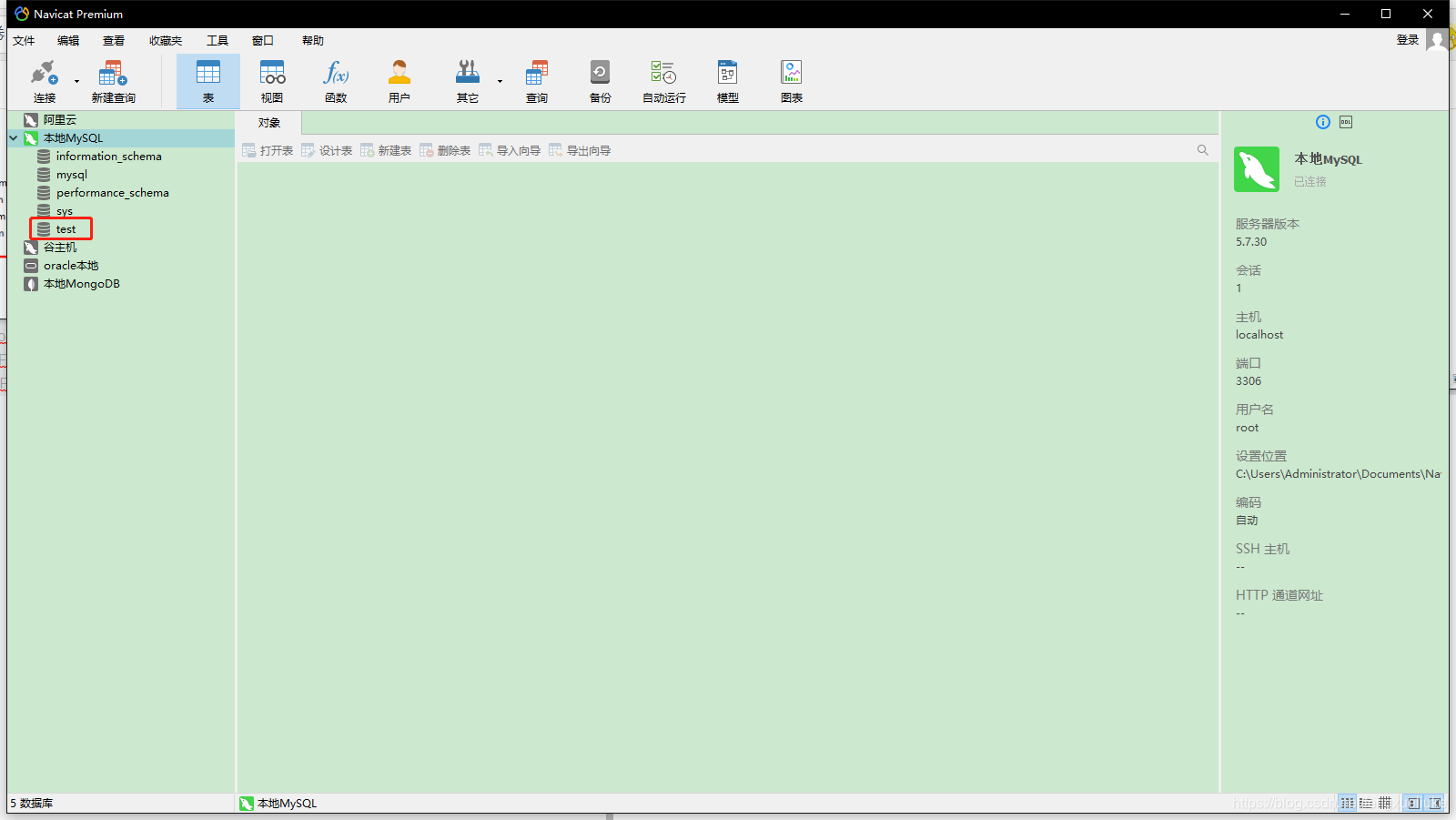Click the root username value

[x=1248, y=428]
